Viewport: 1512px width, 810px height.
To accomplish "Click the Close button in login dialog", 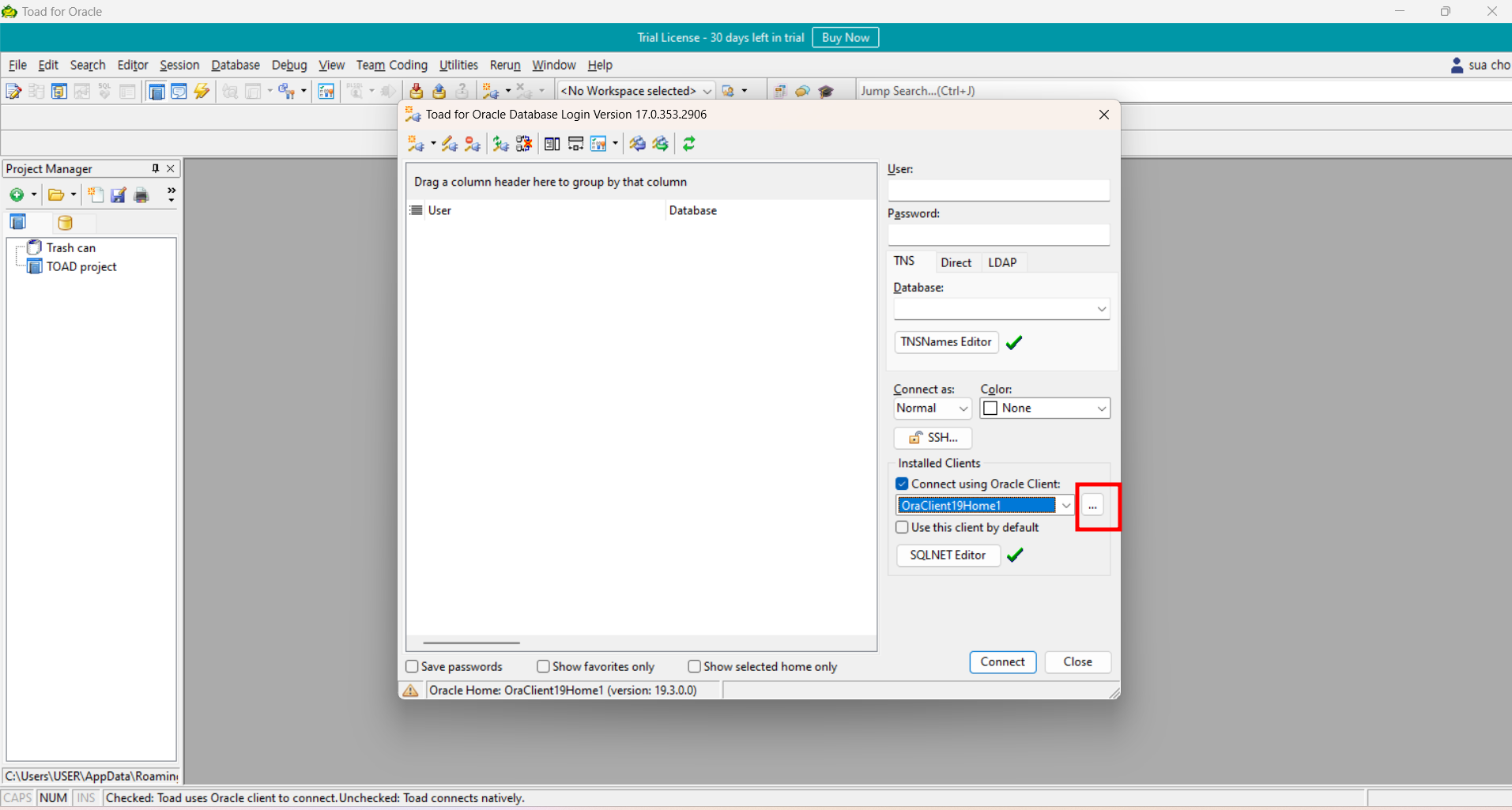I will (x=1077, y=662).
